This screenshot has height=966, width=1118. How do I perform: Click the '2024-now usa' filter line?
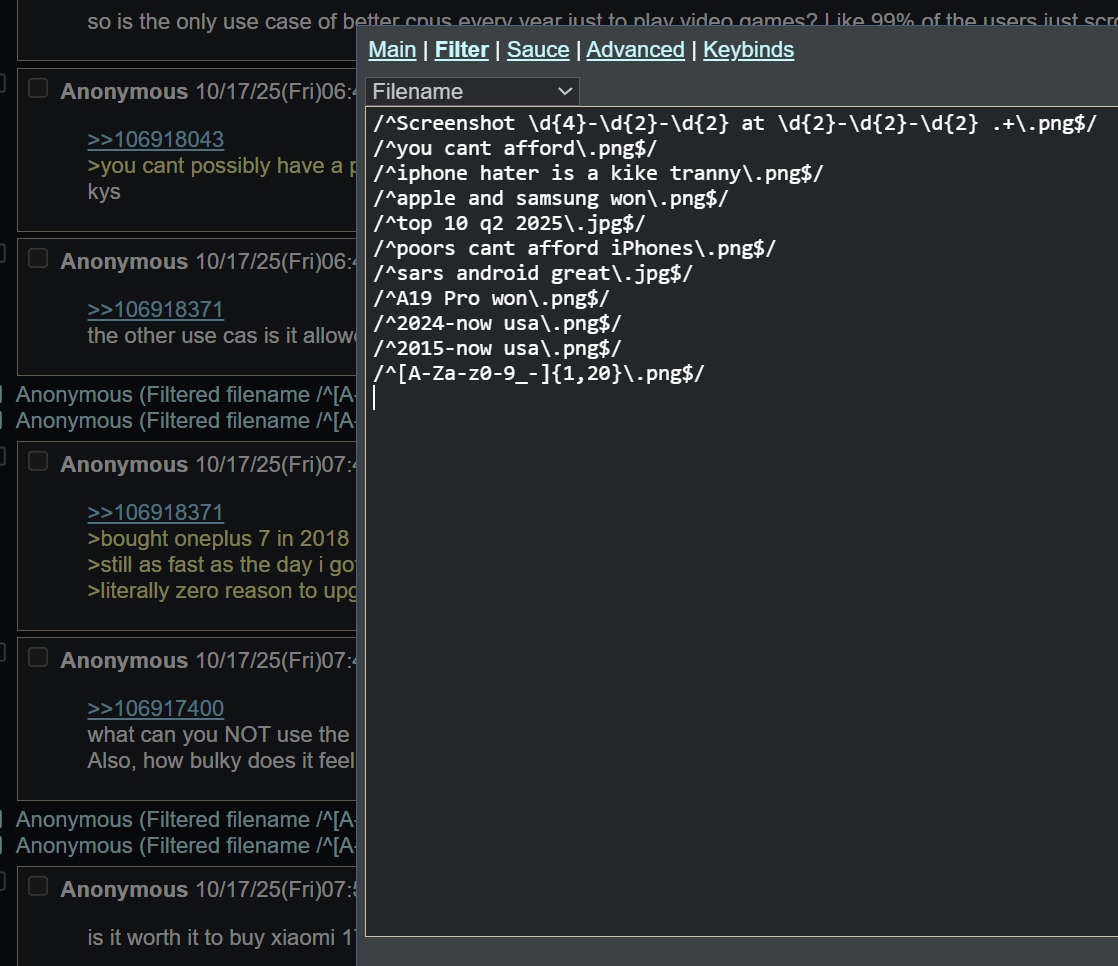click(496, 323)
